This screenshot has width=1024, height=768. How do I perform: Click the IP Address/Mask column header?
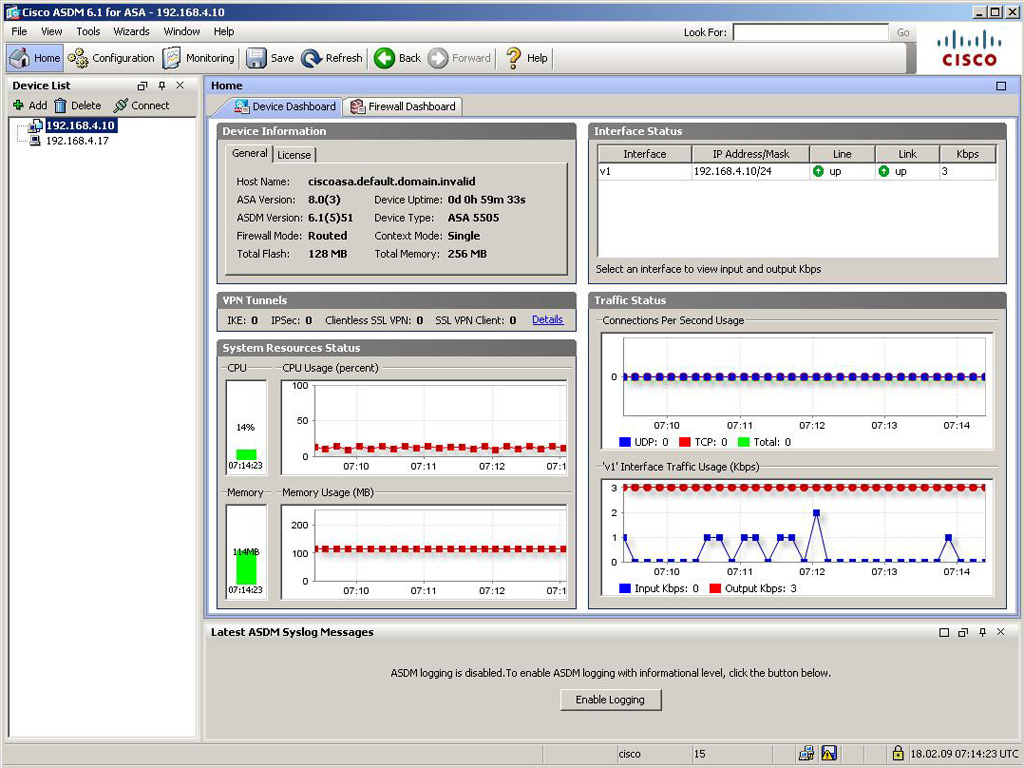click(750, 154)
